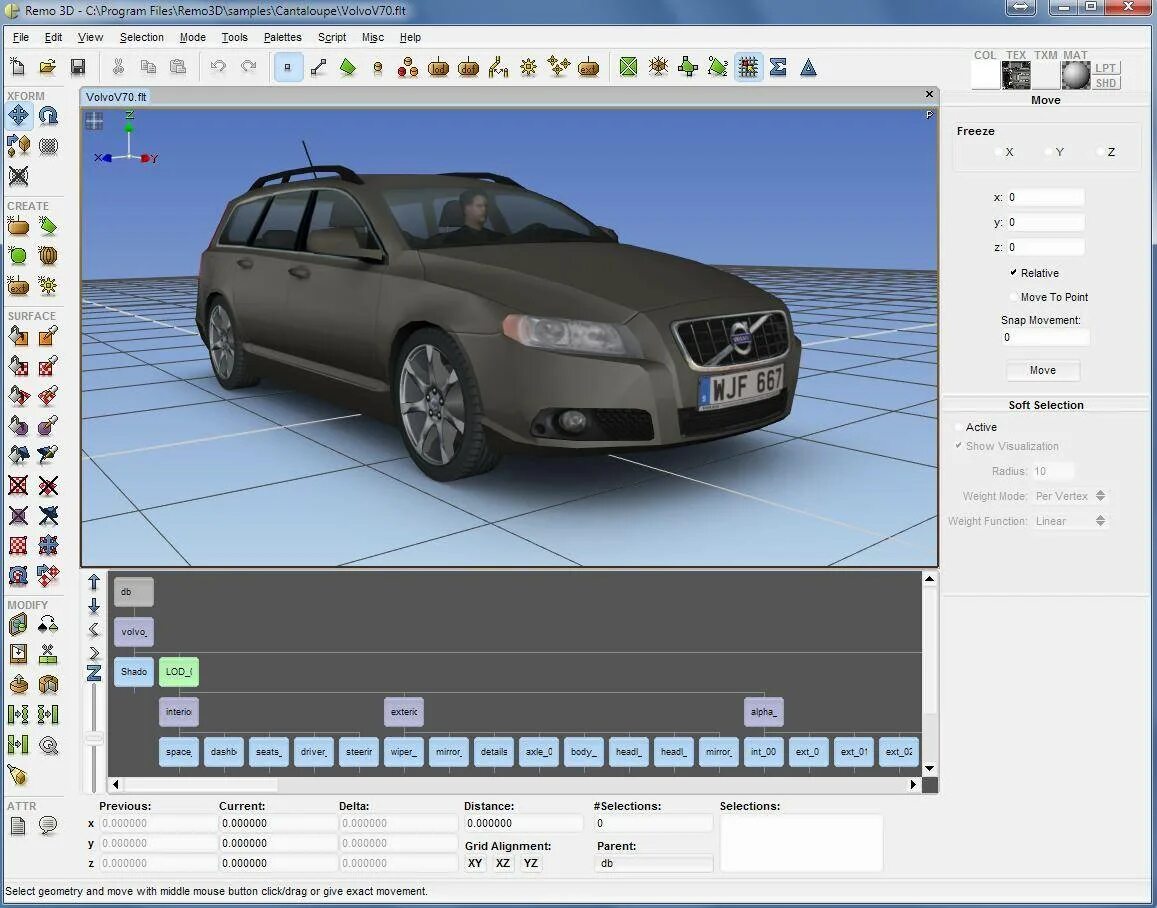Viewport: 1157px width, 908px height.
Task: Click the magnifier icon in MODIFY section
Action: (x=49, y=745)
